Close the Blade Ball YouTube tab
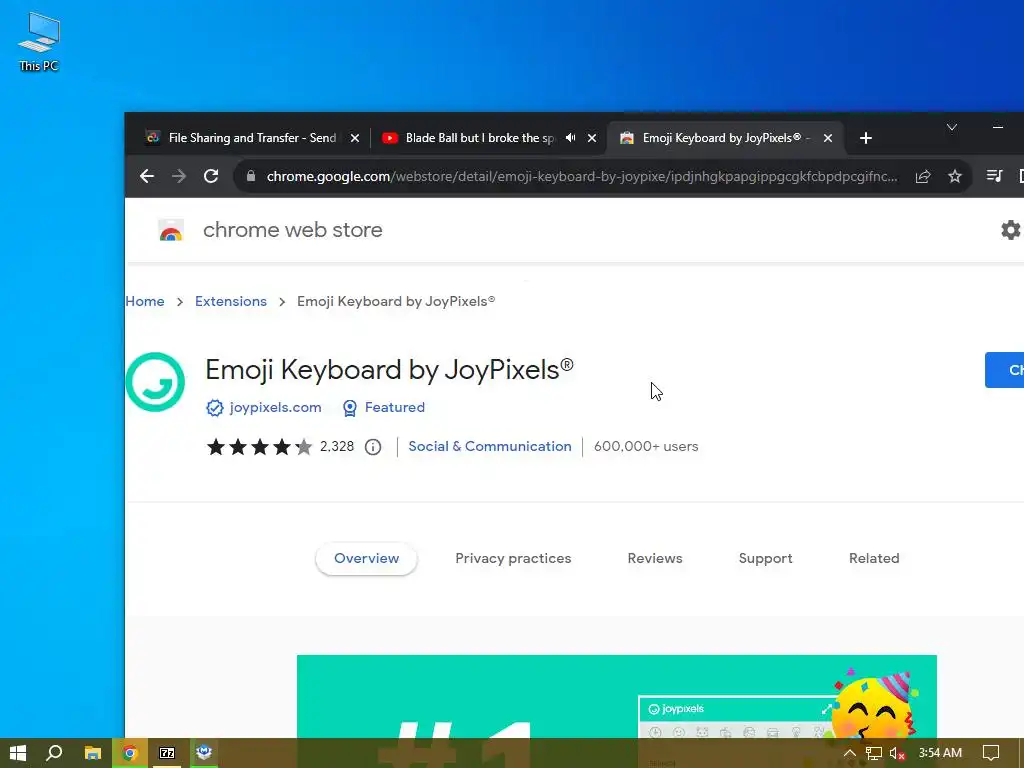The image size is (1024, 768). click(592, 138)
